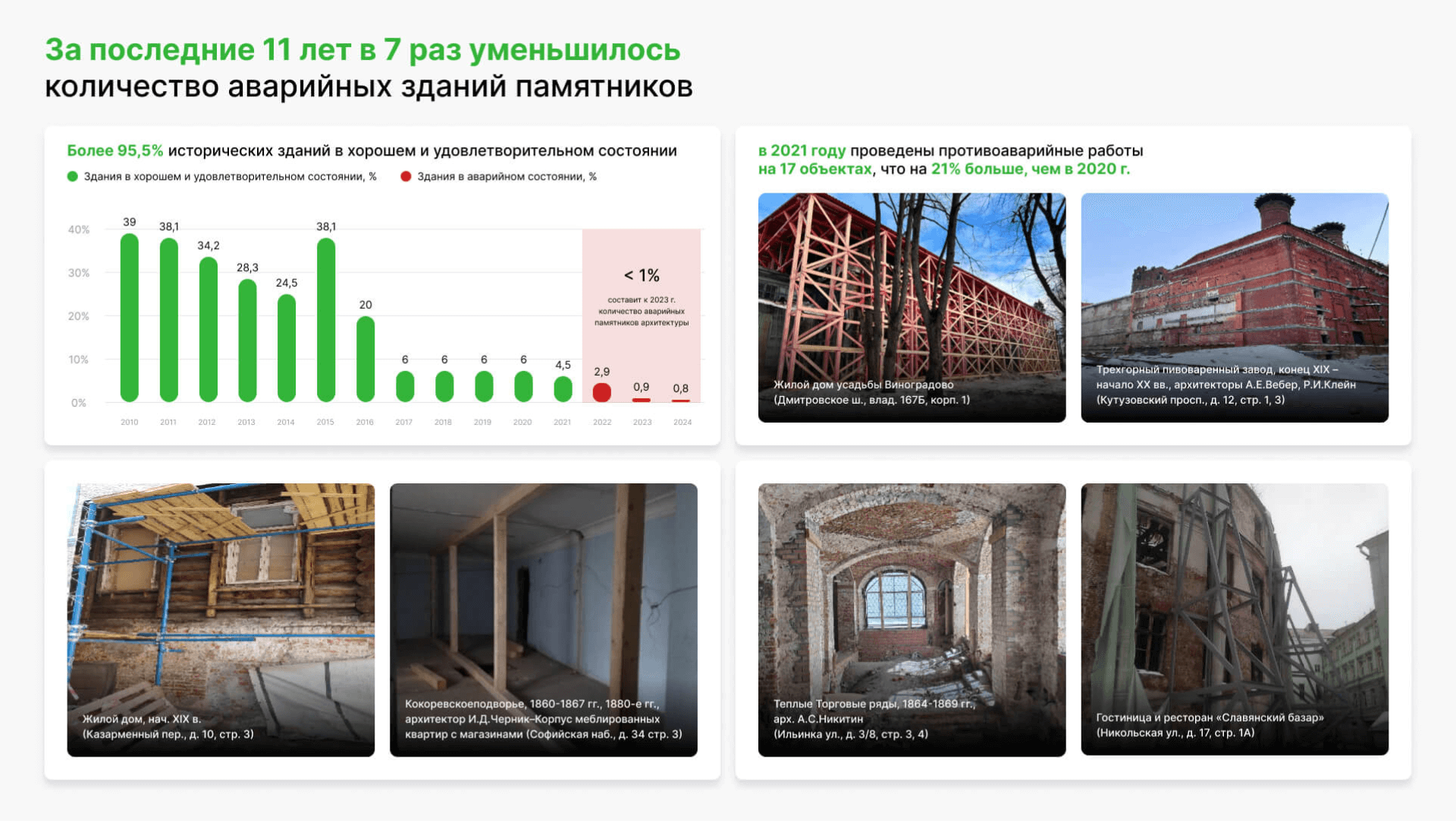
Task: Select the 2016 bar with value 20
Action: tap(366, 358)
